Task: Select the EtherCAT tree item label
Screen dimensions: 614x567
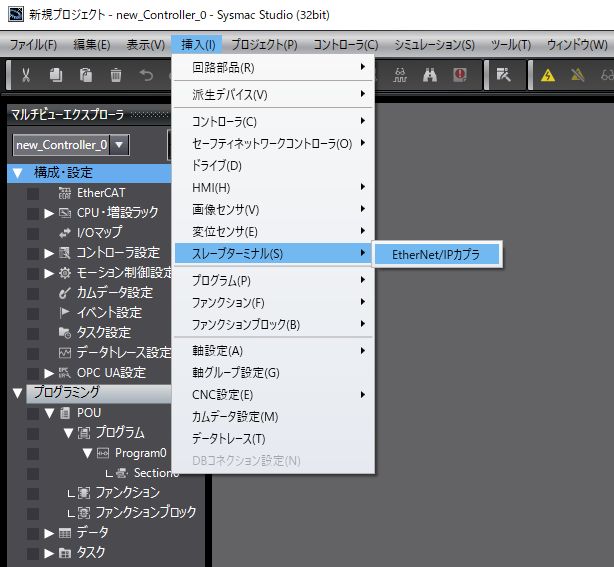Action: point(101,193)
